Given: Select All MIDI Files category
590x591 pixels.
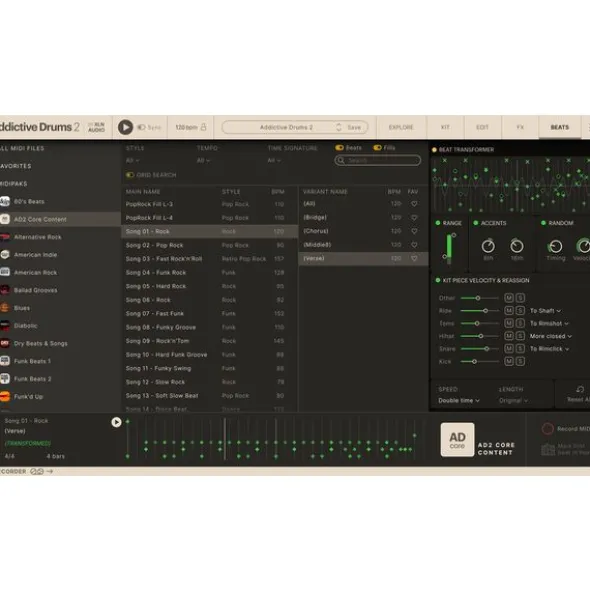Looking at the screenshot, I should [x=22, y=148].
